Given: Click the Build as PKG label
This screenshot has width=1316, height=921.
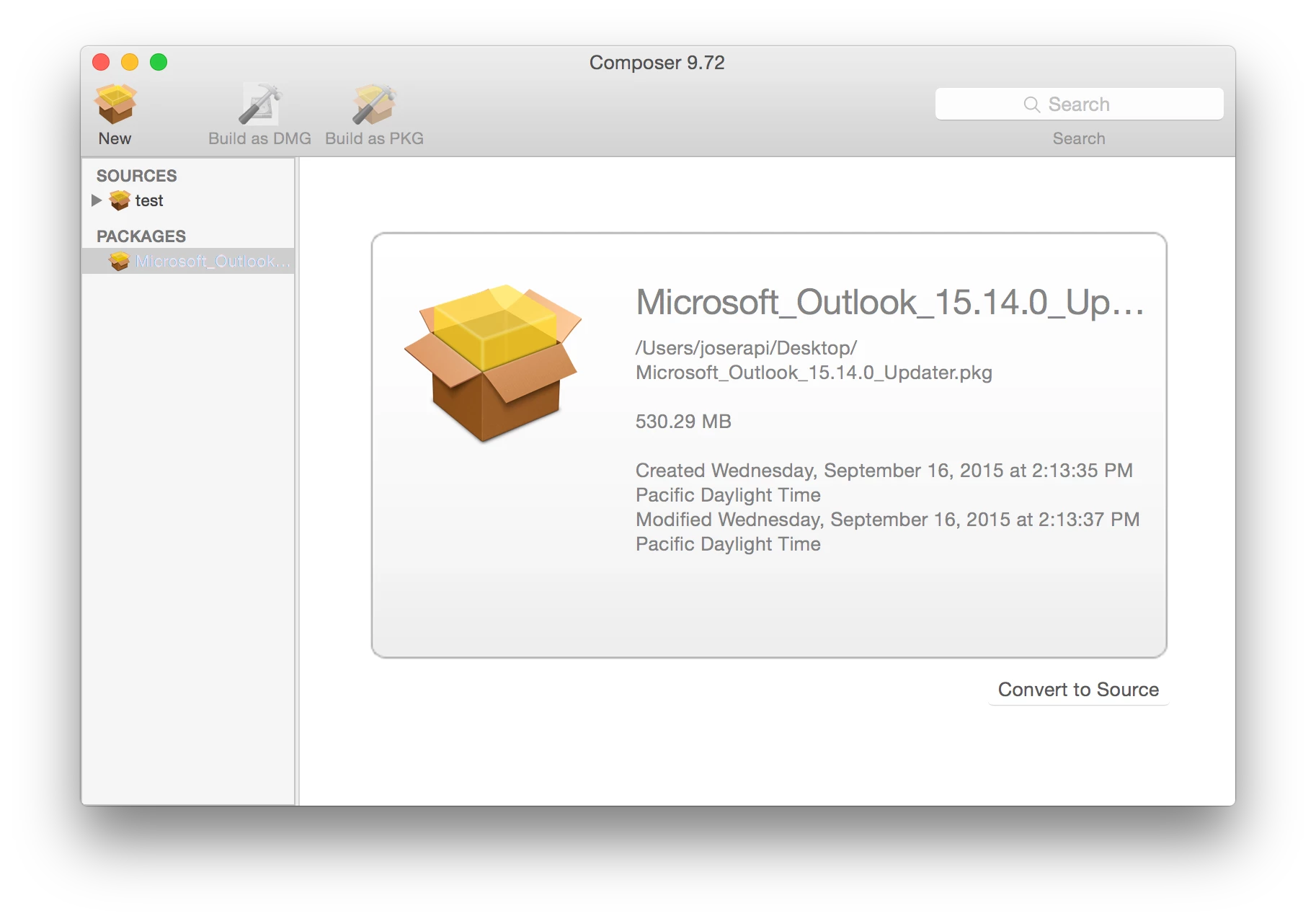Looking at the screenshot, I should click(x=374, y=138).
